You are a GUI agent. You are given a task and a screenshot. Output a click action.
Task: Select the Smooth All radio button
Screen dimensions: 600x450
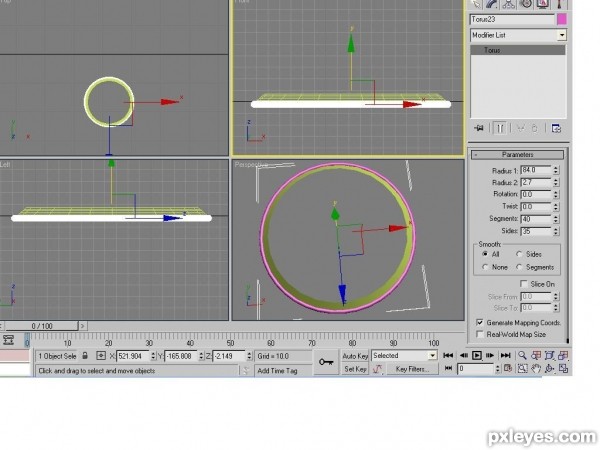tap(485, 254)
